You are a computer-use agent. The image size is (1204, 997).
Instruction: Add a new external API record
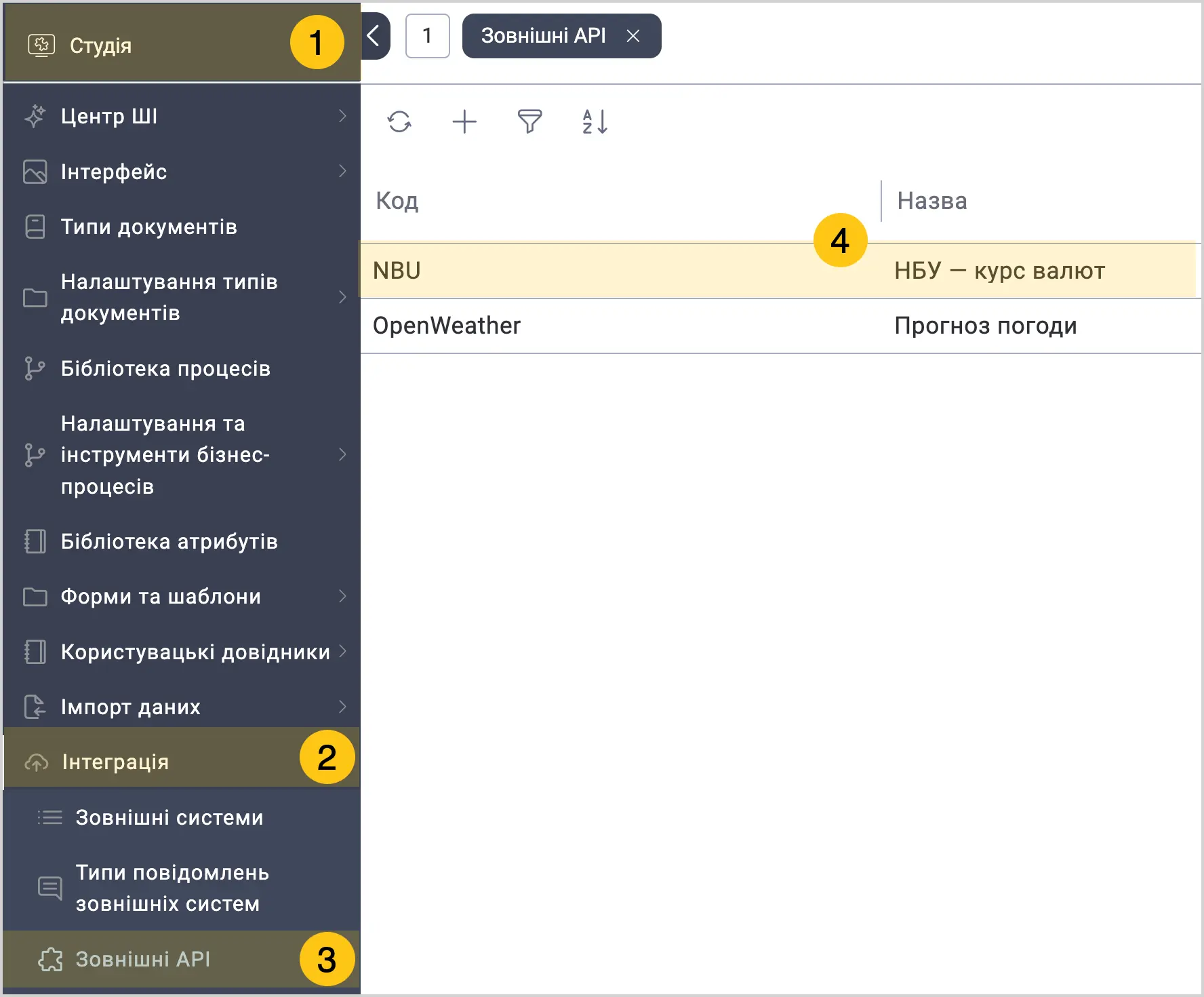point(464,122)
